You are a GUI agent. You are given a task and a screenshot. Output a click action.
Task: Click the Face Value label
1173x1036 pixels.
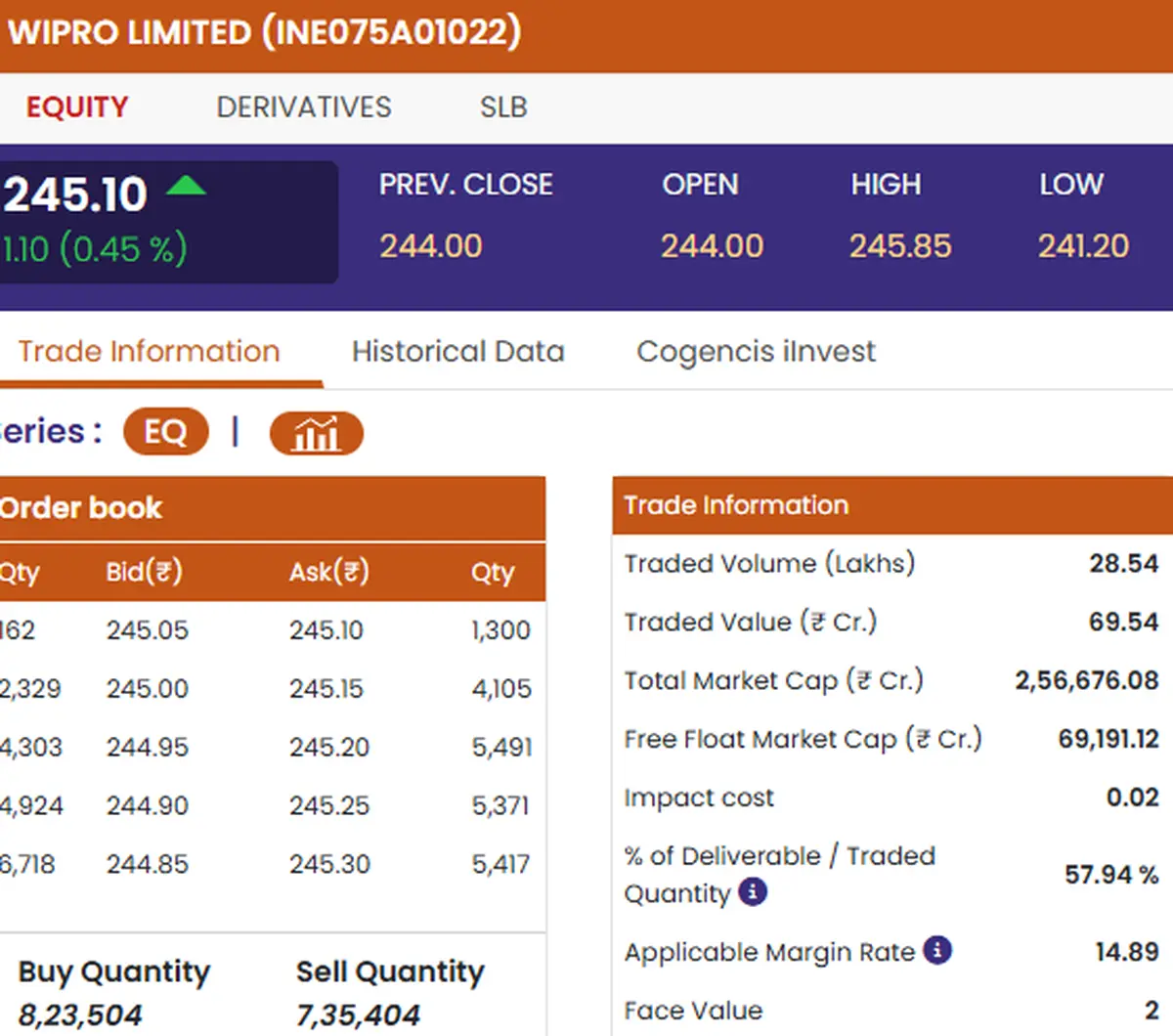[x=693, y=1011]
